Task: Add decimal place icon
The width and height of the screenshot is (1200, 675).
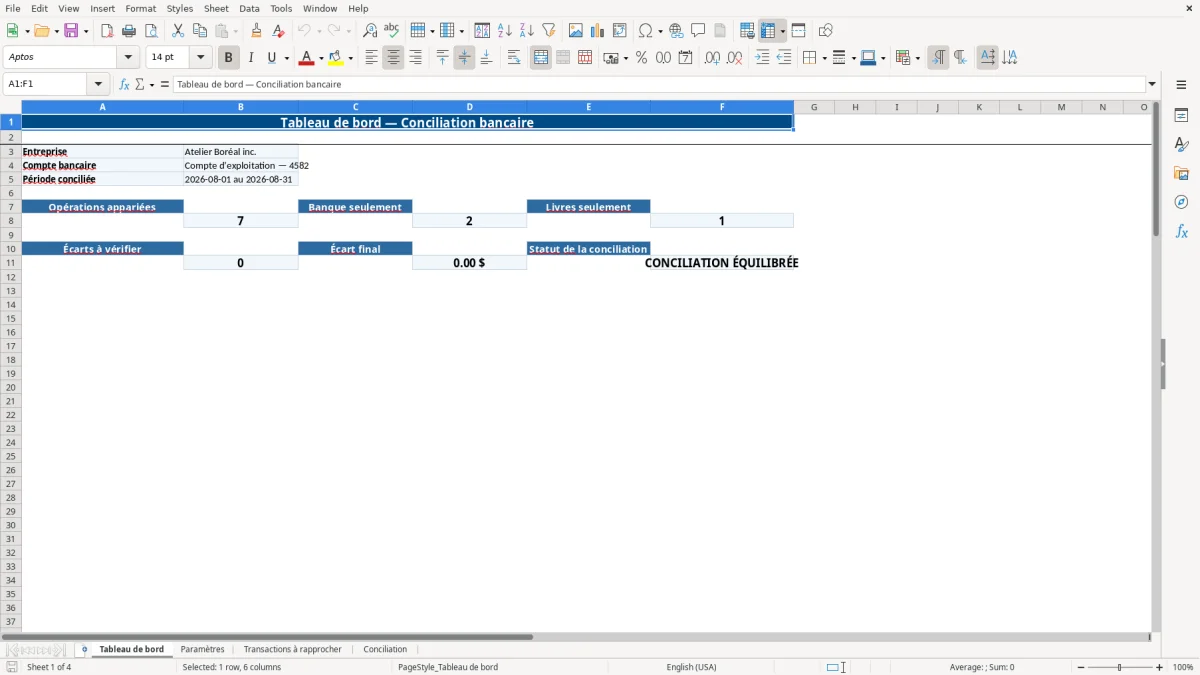Action: pos(712,58)
